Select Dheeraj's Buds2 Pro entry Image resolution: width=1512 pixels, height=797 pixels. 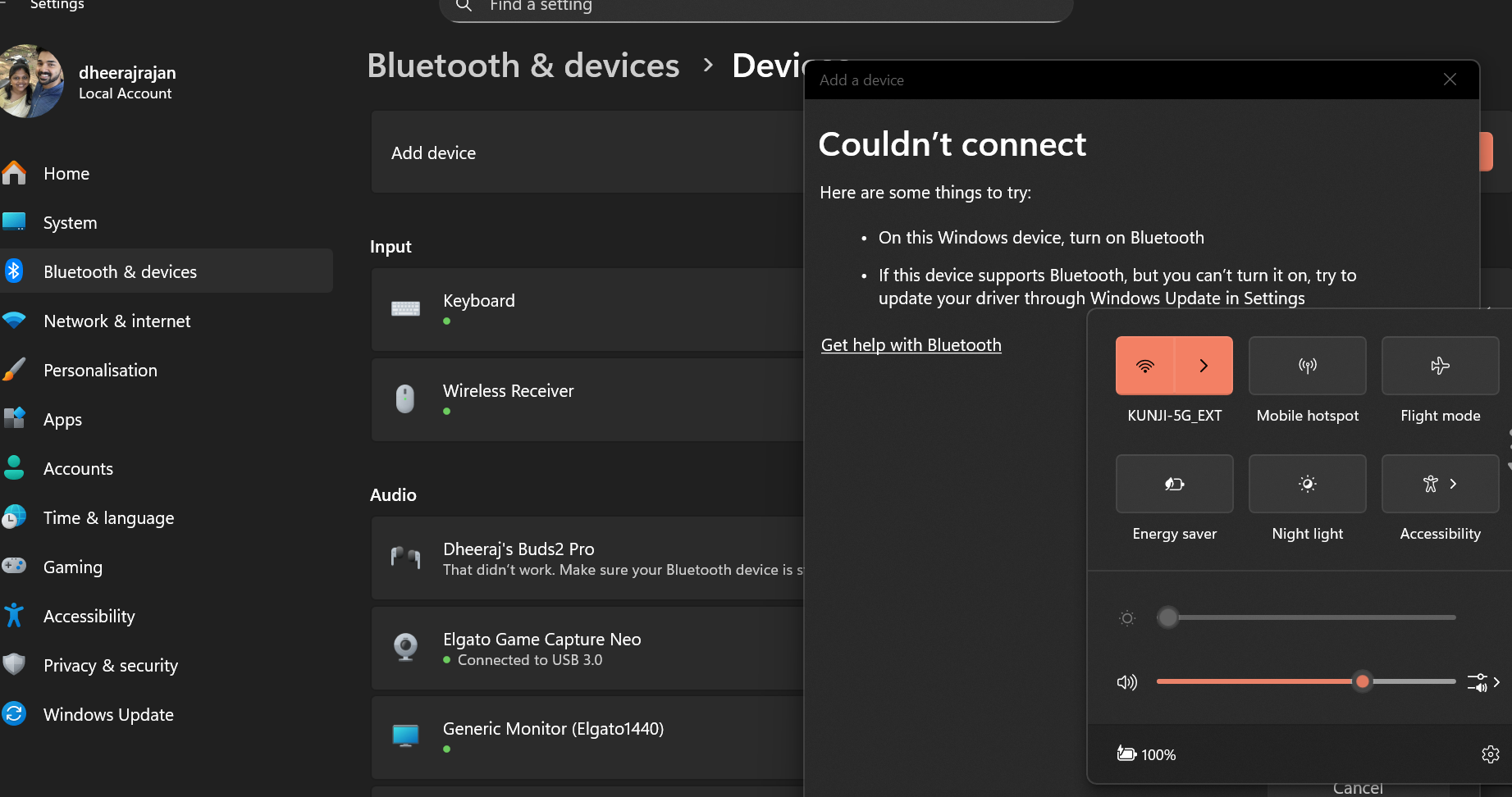587,558
